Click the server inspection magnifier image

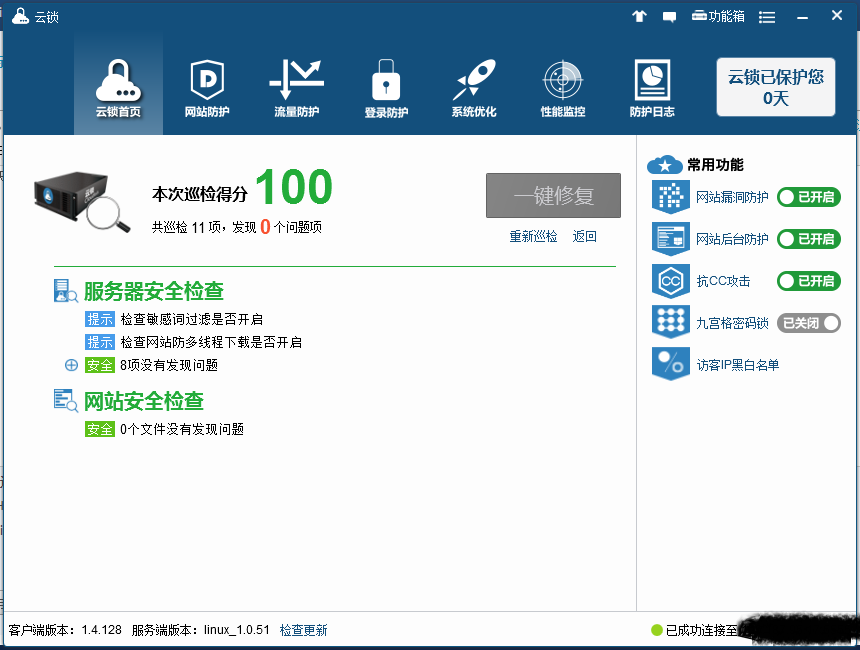pos(82,202)
